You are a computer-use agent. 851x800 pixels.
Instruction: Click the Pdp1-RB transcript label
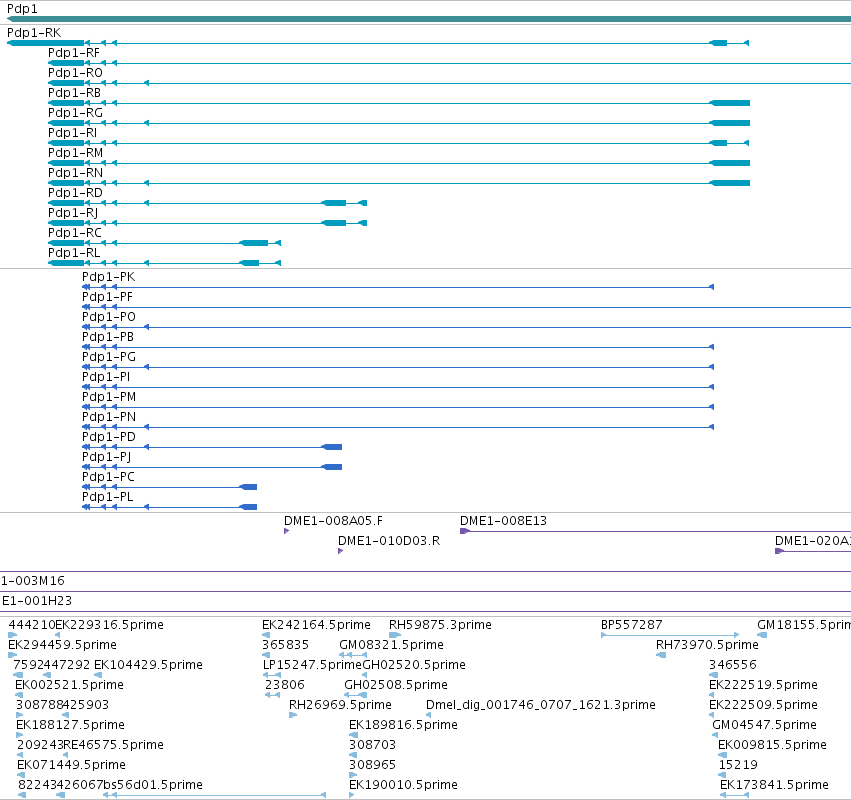tap(74, 93)
